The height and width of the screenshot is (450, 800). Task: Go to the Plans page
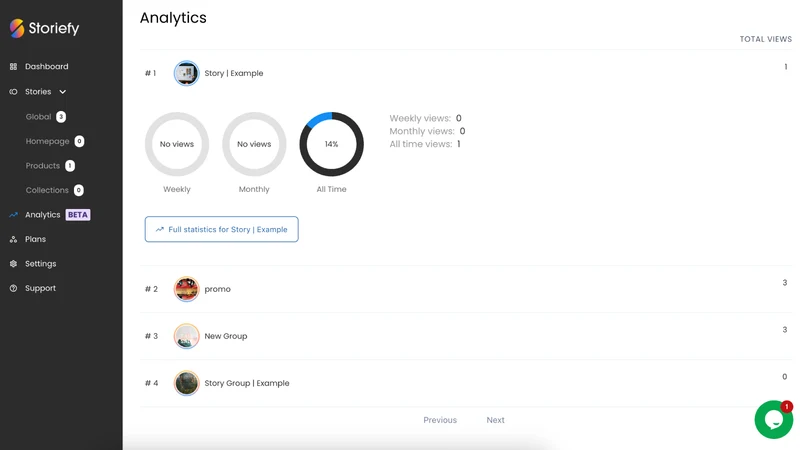click(x=35, y=239)
